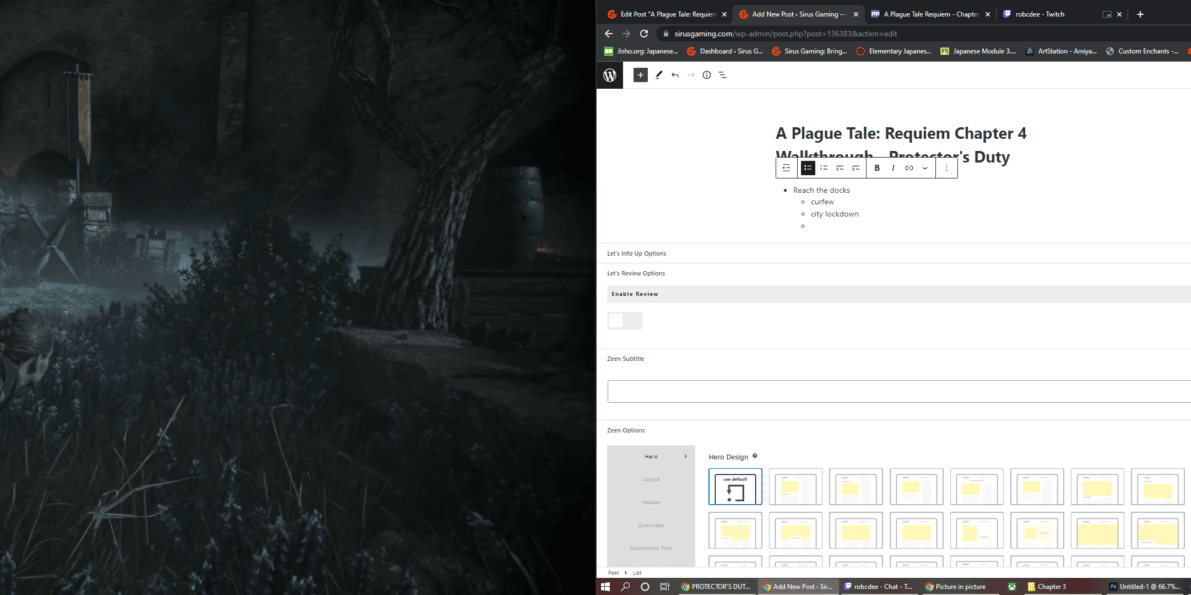Open the block inserter plus button
This screenshot has width=1191, height=595.
(x=641, y=75)
